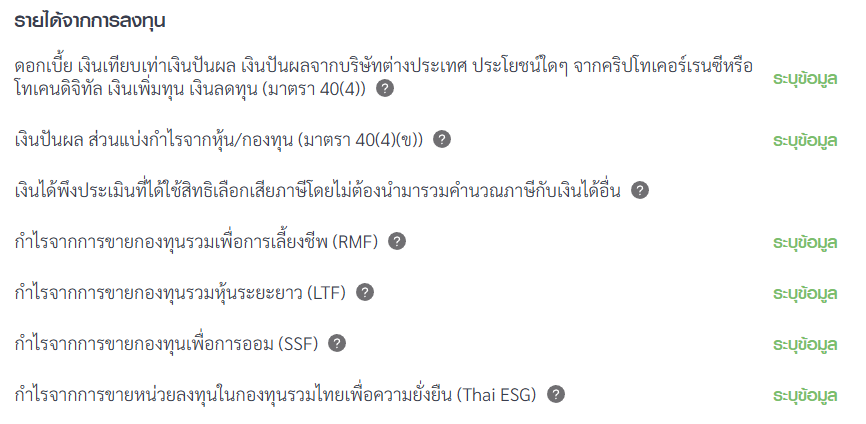Viewport: 866px width, 424px height.
Task: Show help for เงินได้พึงประเมิน tax option row
Action: [640, 190]
